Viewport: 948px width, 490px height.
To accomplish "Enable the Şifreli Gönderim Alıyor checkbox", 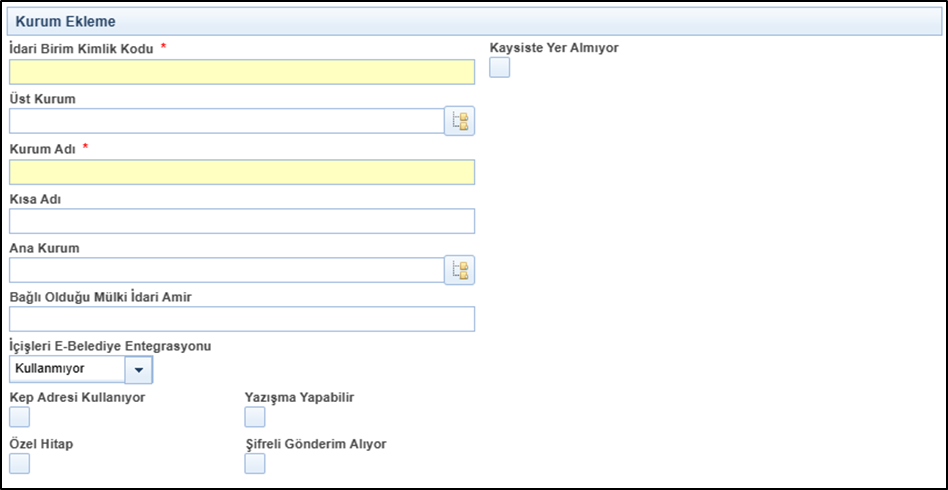I will click(255, 463).
